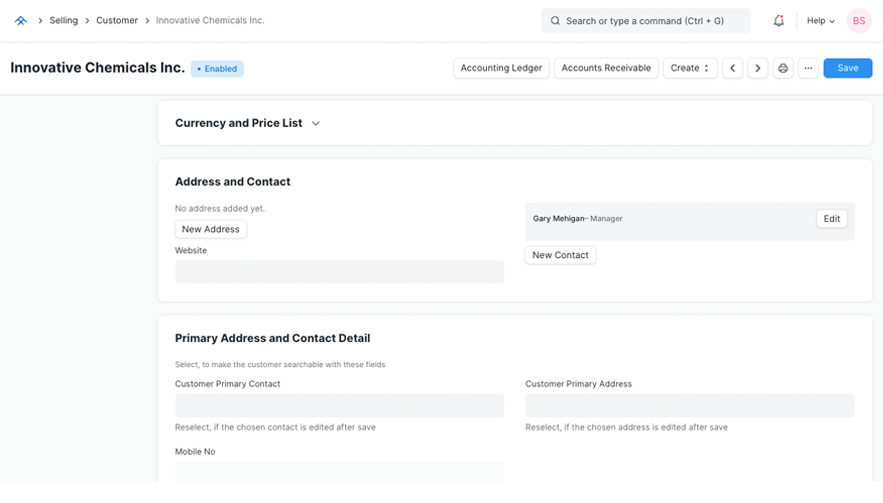The height and width of the screenshot is (503, 883).
Task: Add a New Address
Action: [x=211, y=229]
